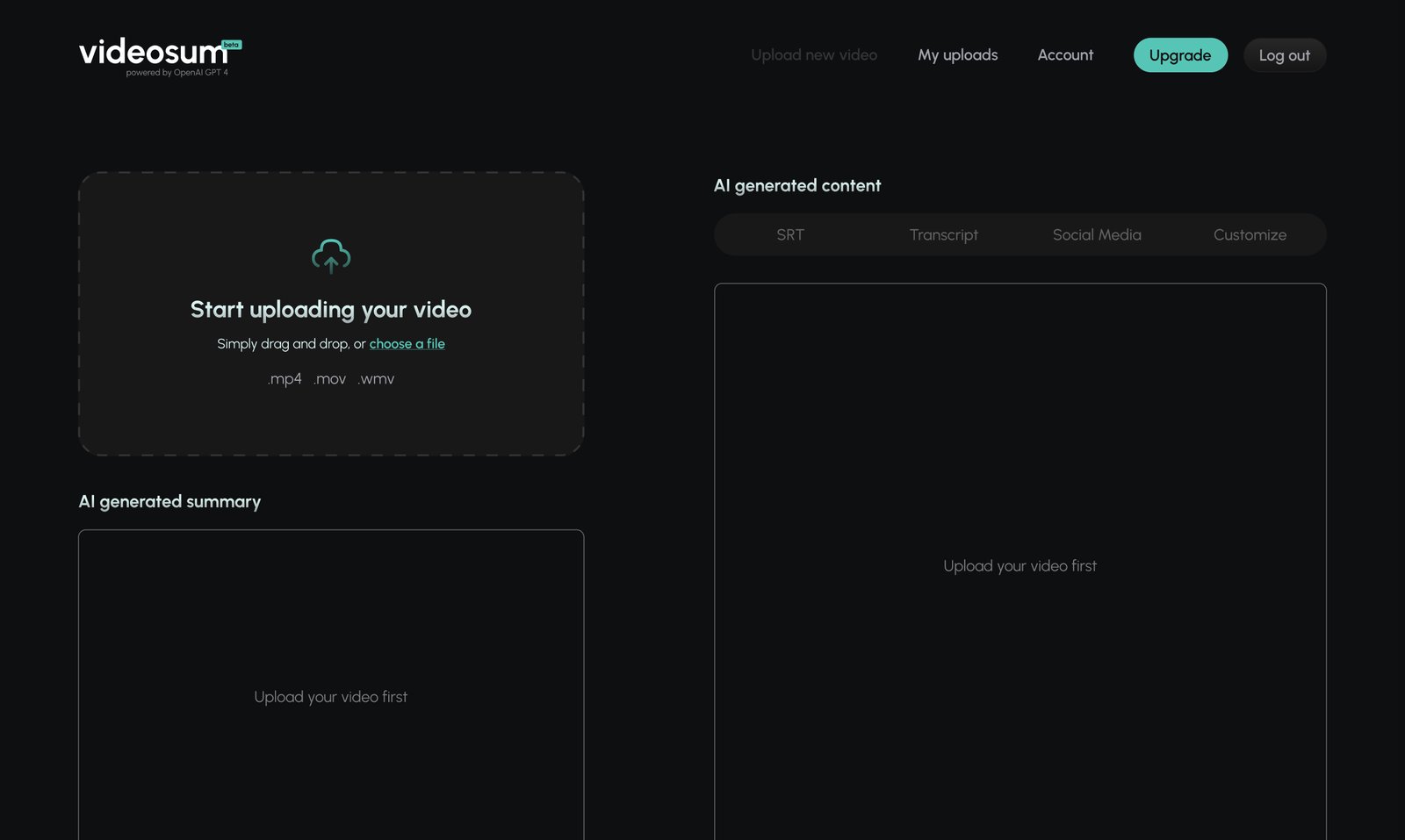Viewport: 1405px width, 840px height.
Task: Open the Social Media tab
Action: tap(1097, 234)
